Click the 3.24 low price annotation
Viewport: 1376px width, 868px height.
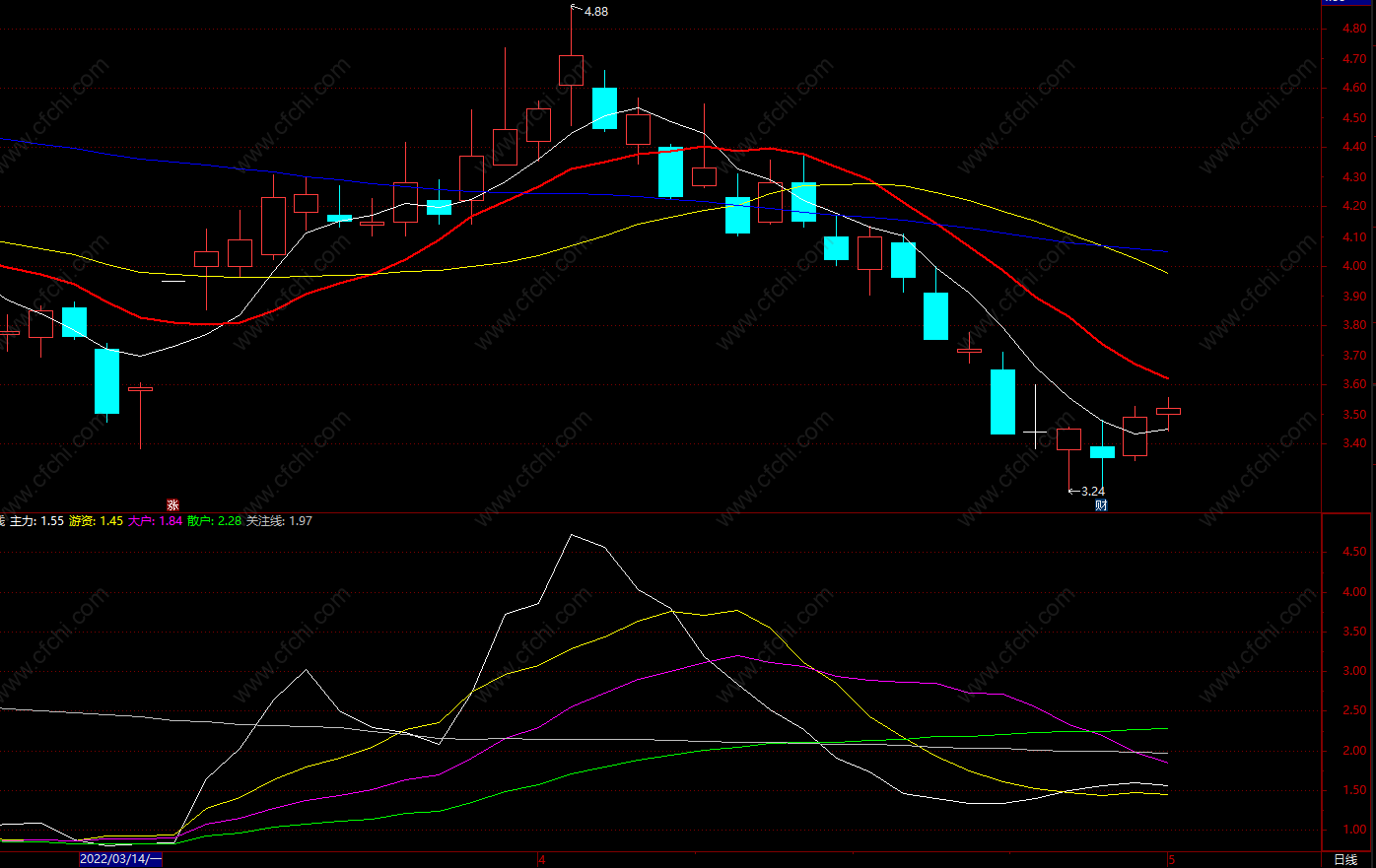point(1093,491)
